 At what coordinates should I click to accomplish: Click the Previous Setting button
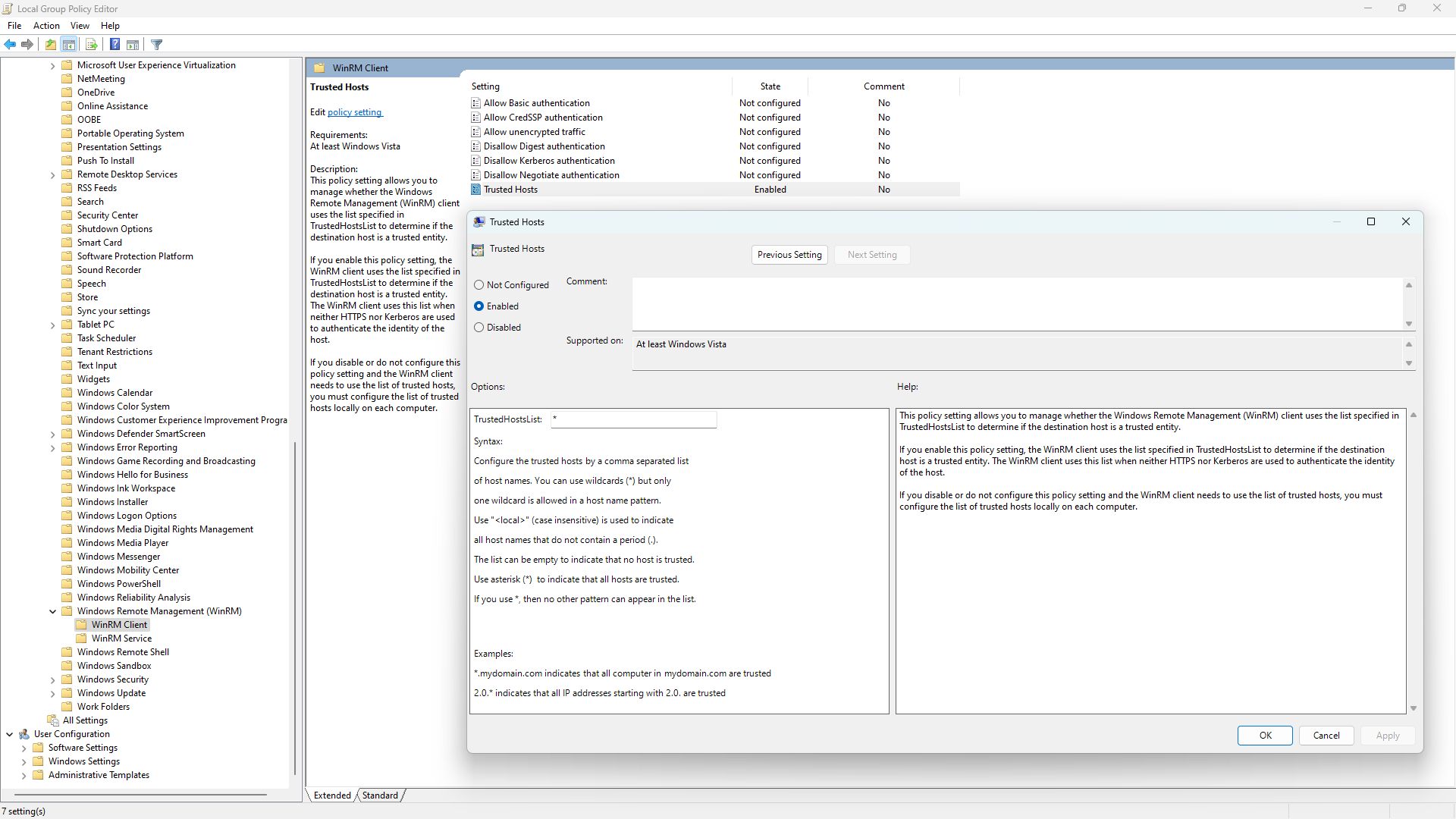coord(789,255)
